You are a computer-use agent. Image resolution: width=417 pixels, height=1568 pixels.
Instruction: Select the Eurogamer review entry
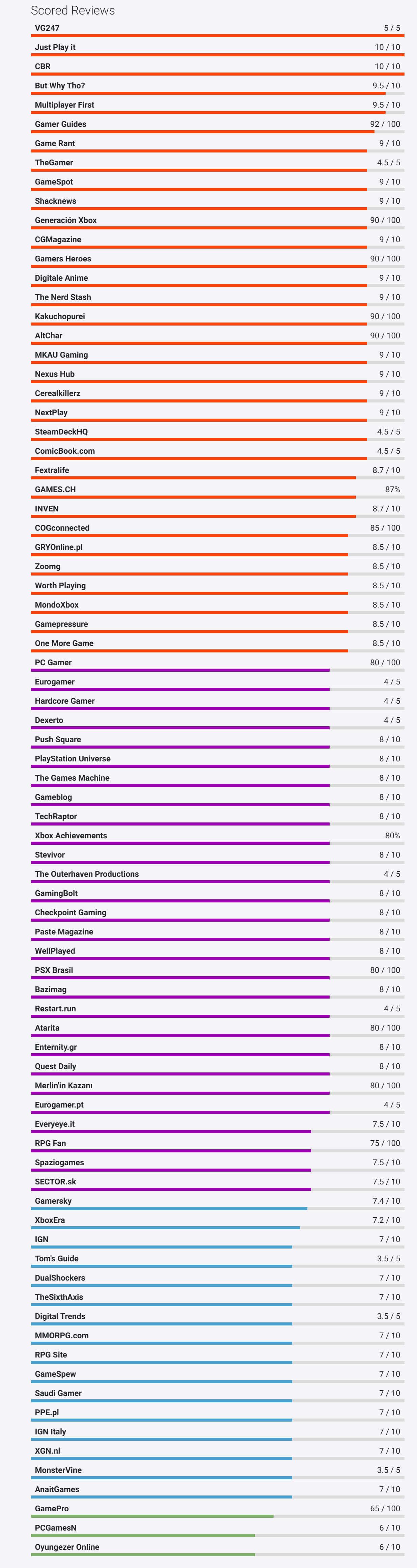(x=55, y=682)
